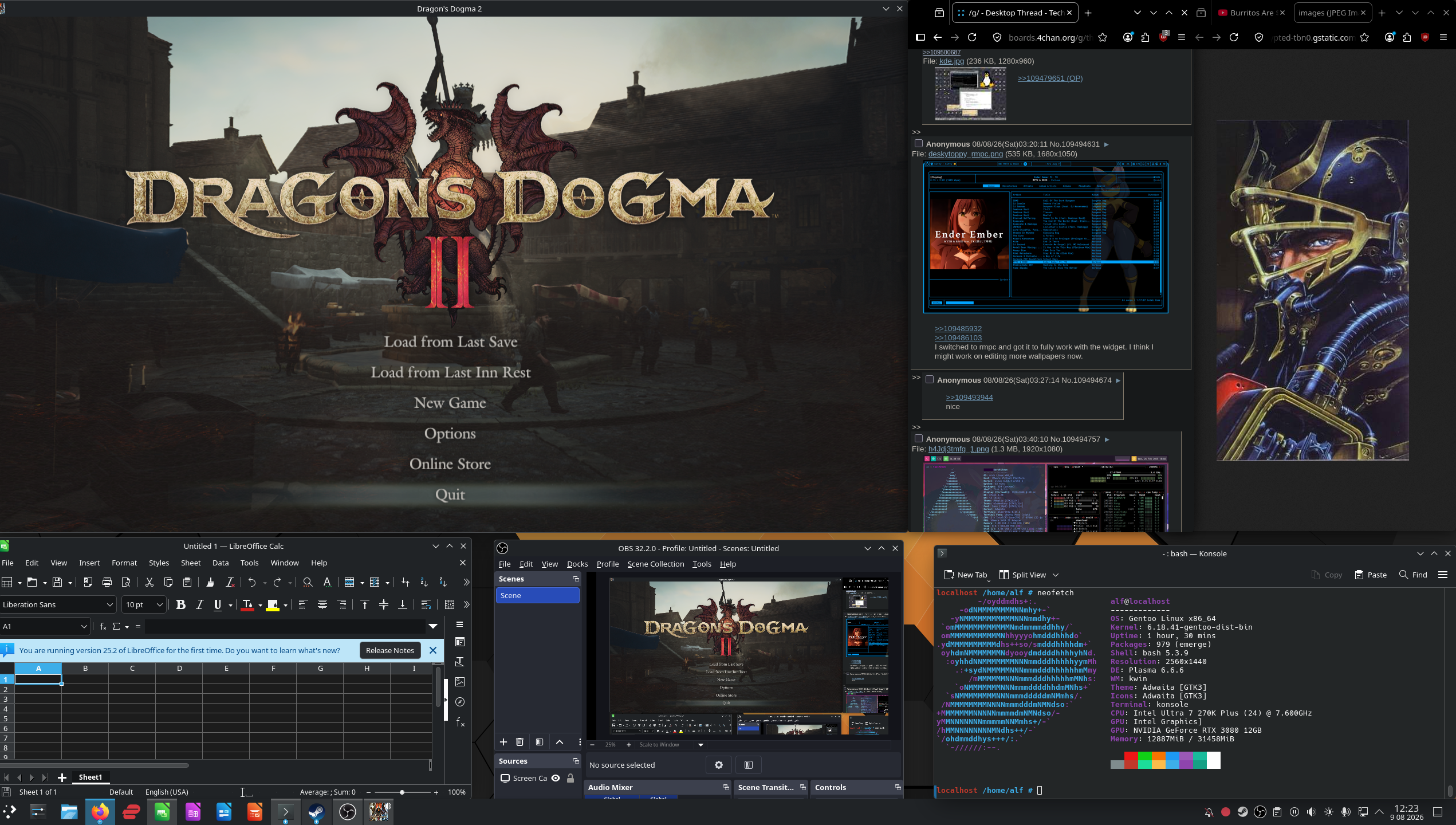This screenshot has width=1456, height=825.
Task: Open Split View dropdown arrow in Konsole
Action: [1056, 575]
